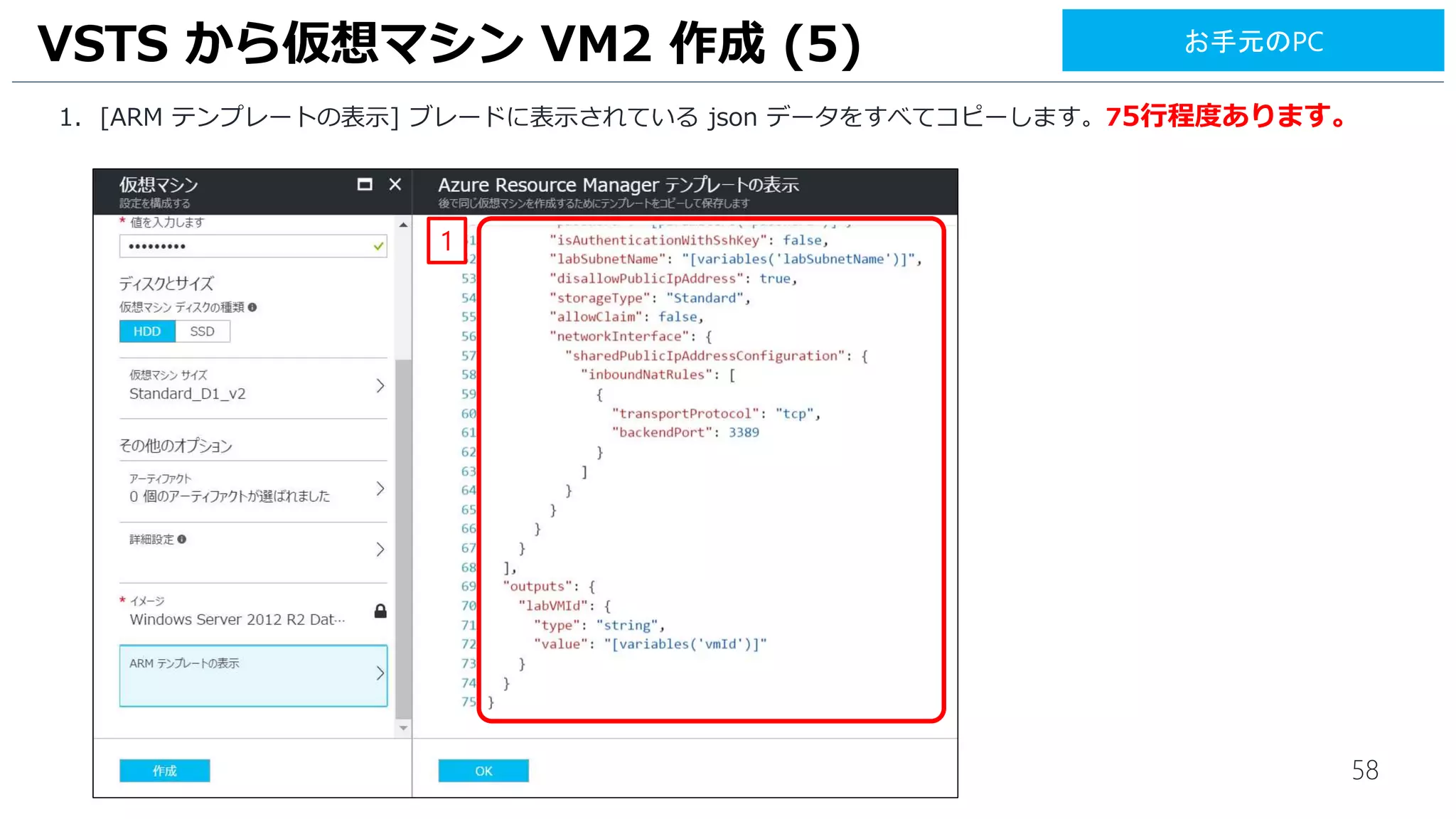Click line number 75 in the editor gutter
This screenshot has width=1456, height=819.
coord(468,702)
